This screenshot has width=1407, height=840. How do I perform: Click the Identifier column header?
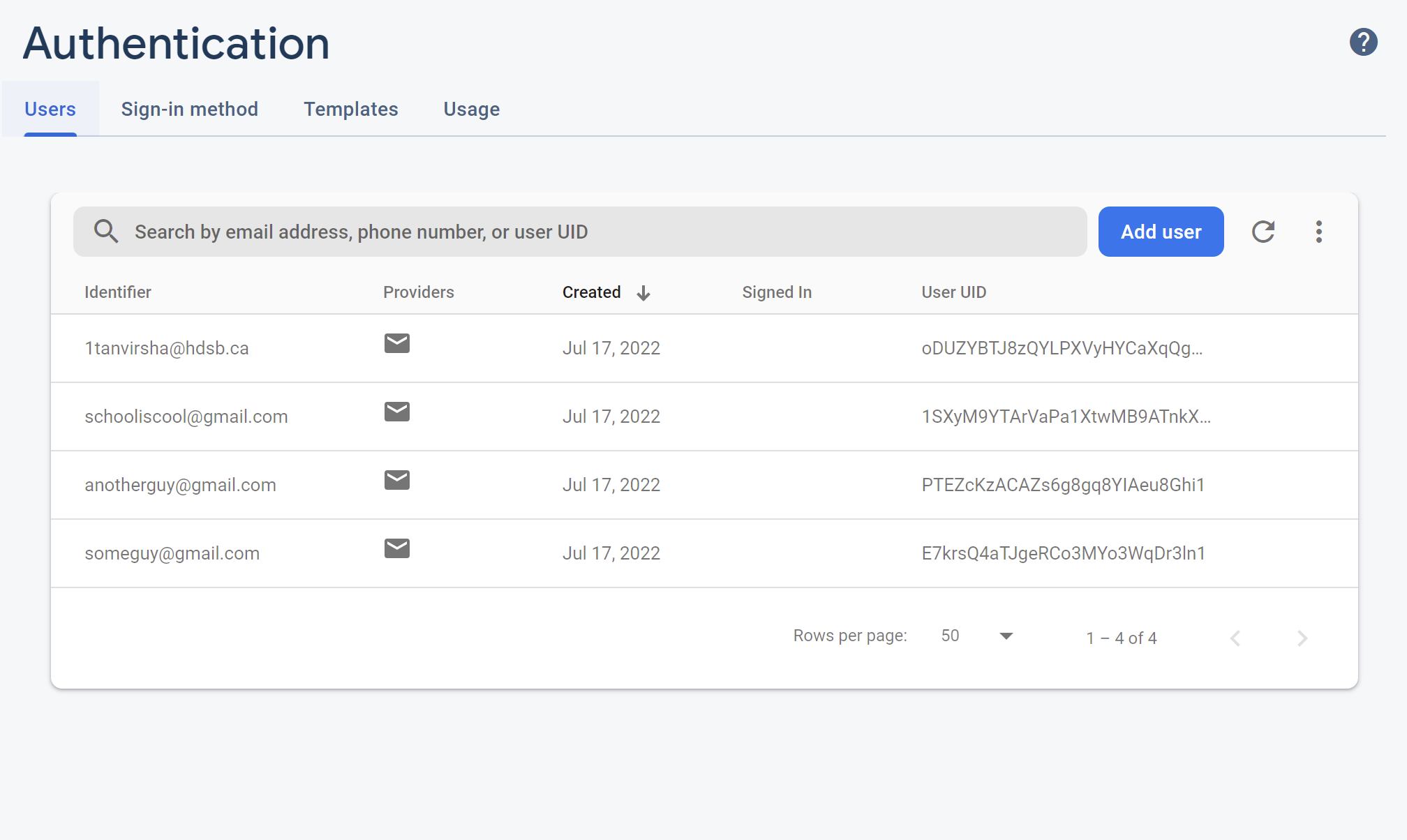coord(117,292)
